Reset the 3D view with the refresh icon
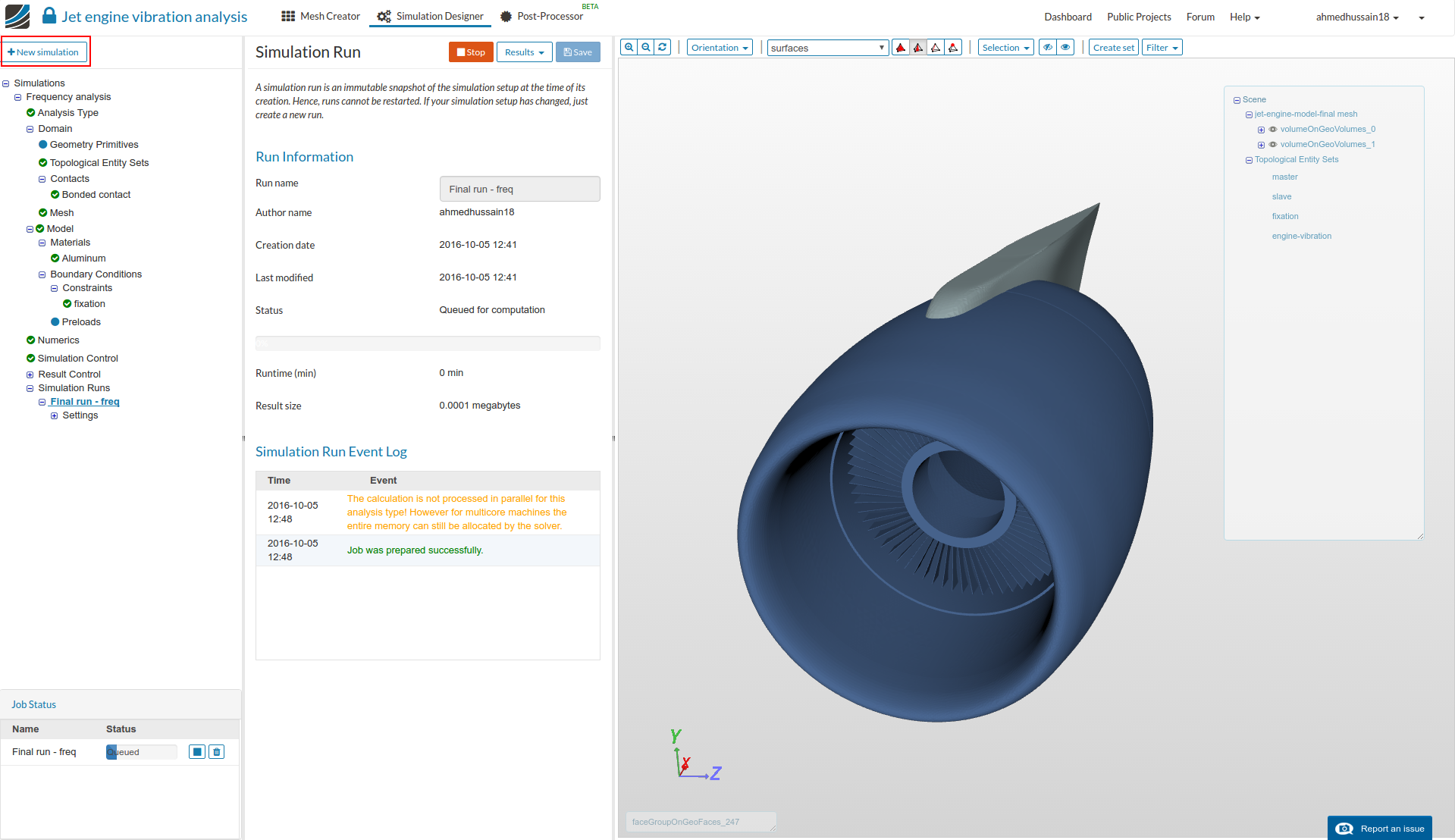1455x840 pixels. tap(663, 47)
